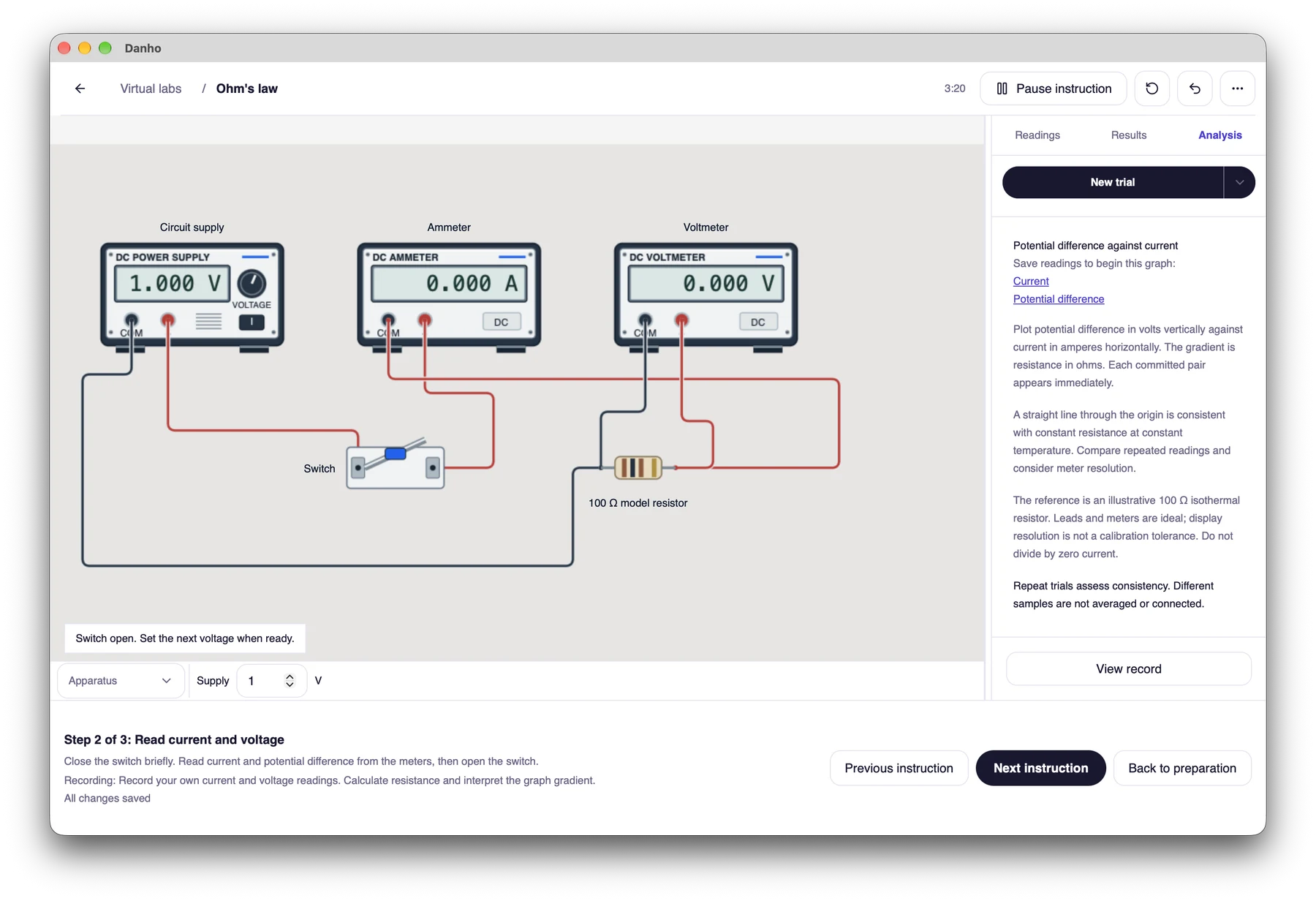Image resolution: width=1316 pixels, height=901 pixels.
Task: Click the voltmeter 0.000 V display
Action: tap(706, 283)
